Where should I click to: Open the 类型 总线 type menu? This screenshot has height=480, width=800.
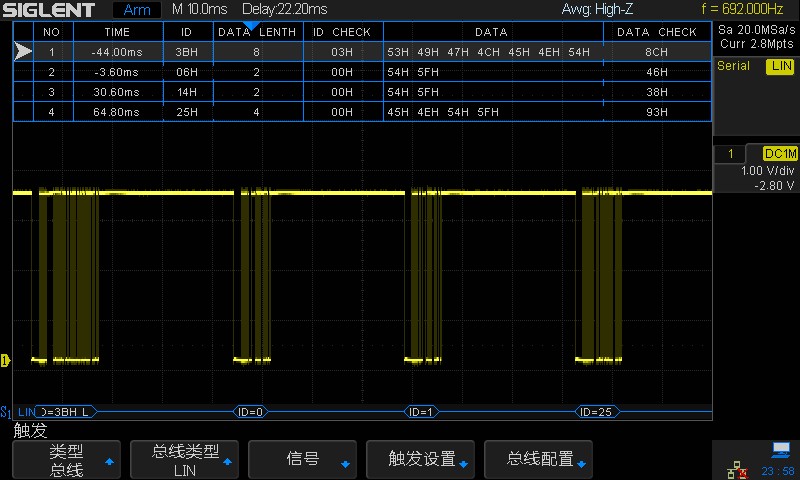[67, 460]
